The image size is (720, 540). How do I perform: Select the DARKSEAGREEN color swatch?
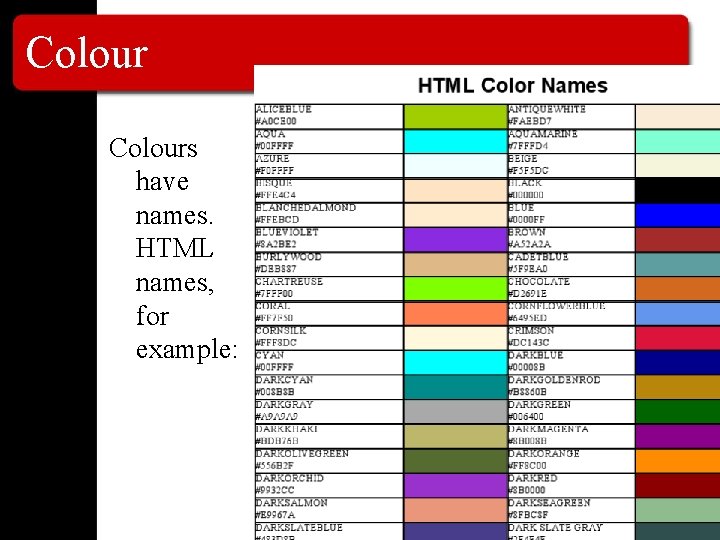[678, 511]
